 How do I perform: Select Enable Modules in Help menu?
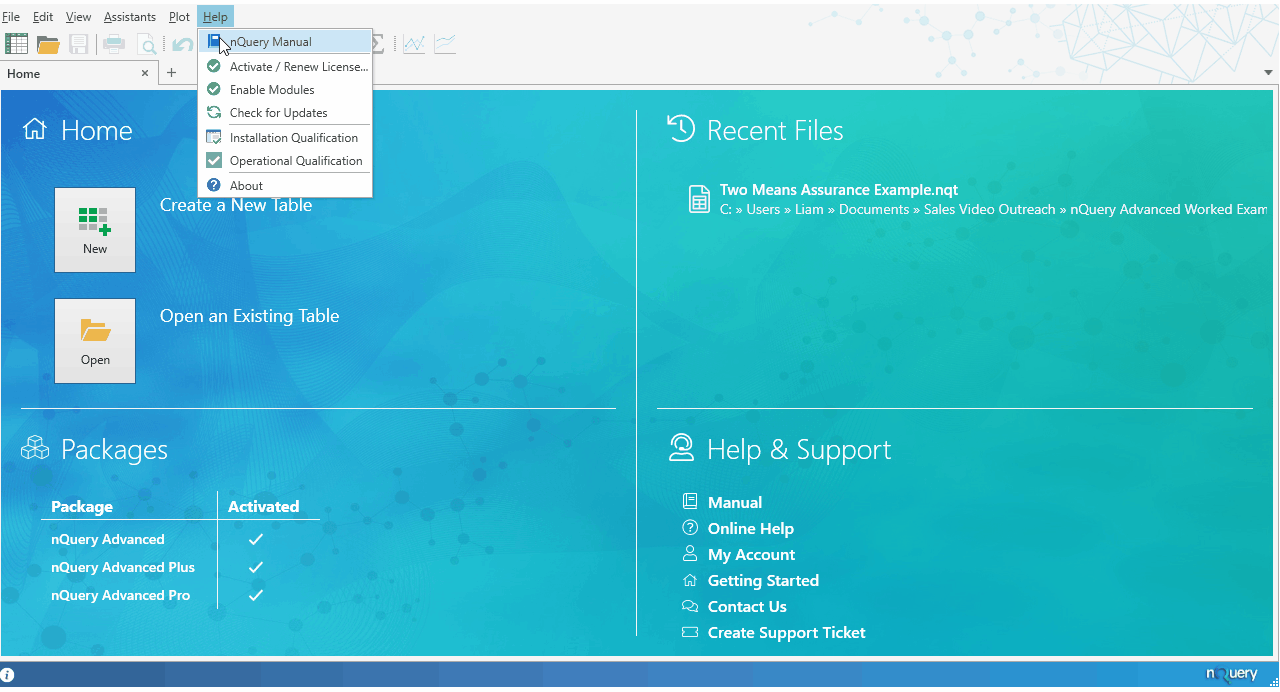pyautogui.click(x=285, y=90)
